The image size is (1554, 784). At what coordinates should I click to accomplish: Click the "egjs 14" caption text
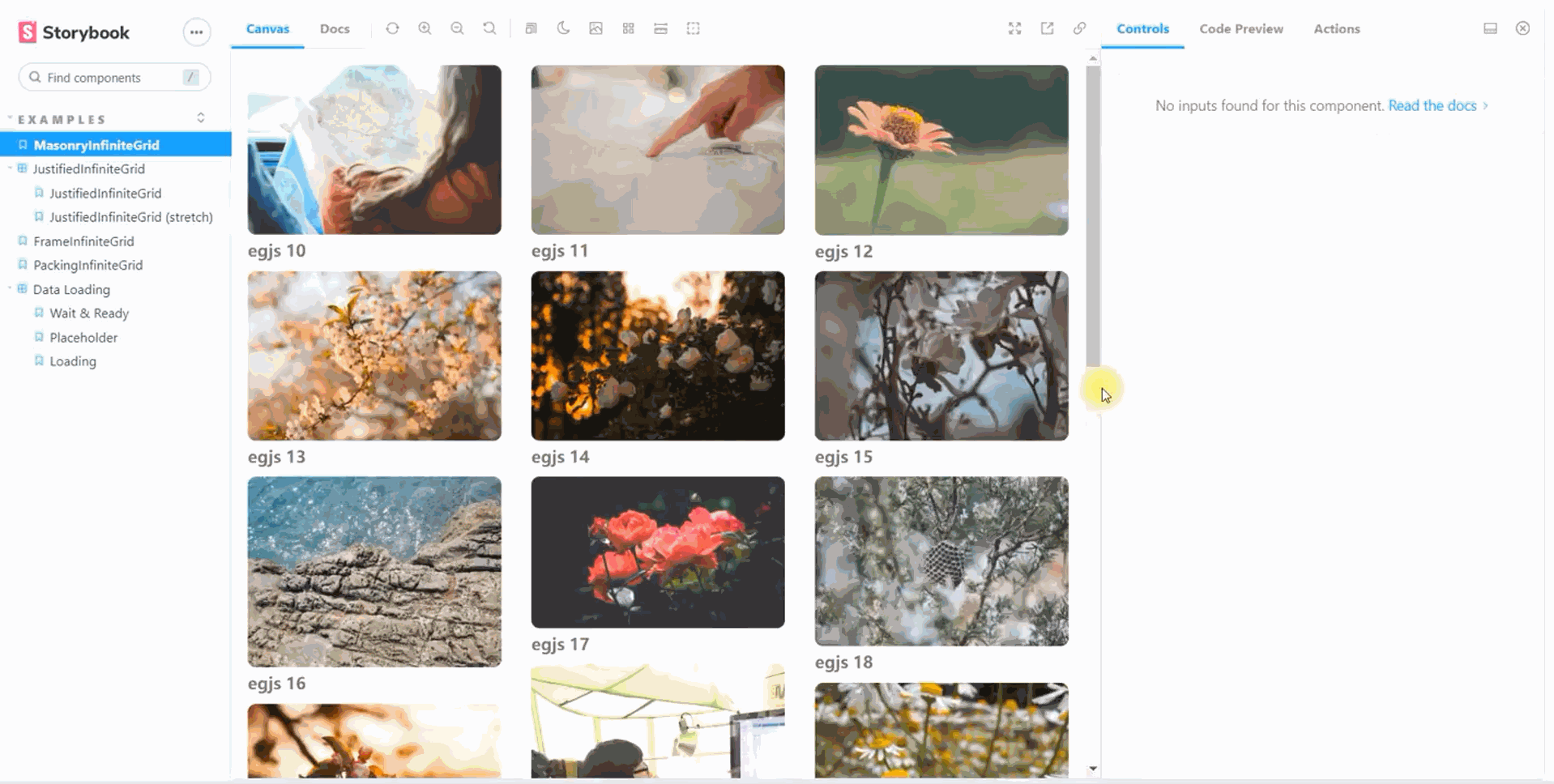(x=561, y=457)
